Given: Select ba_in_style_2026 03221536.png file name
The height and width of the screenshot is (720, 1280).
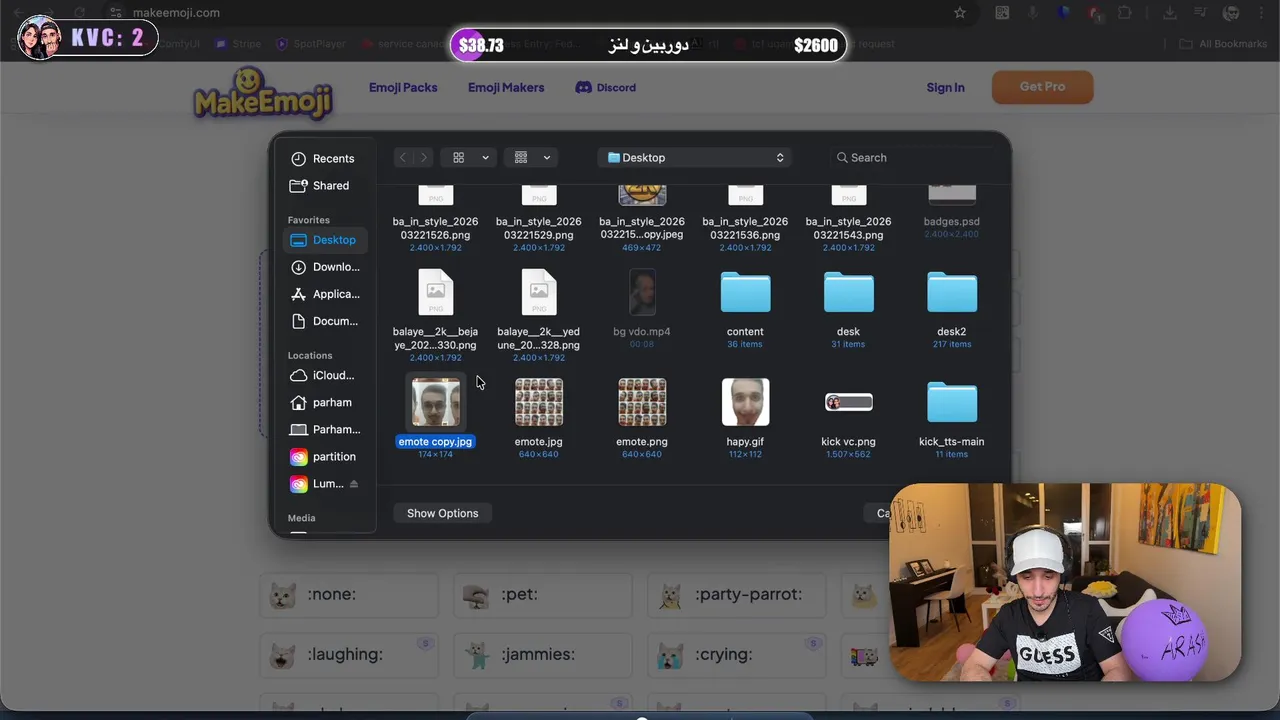Looking at the screenshot, I should coord(745,228).
